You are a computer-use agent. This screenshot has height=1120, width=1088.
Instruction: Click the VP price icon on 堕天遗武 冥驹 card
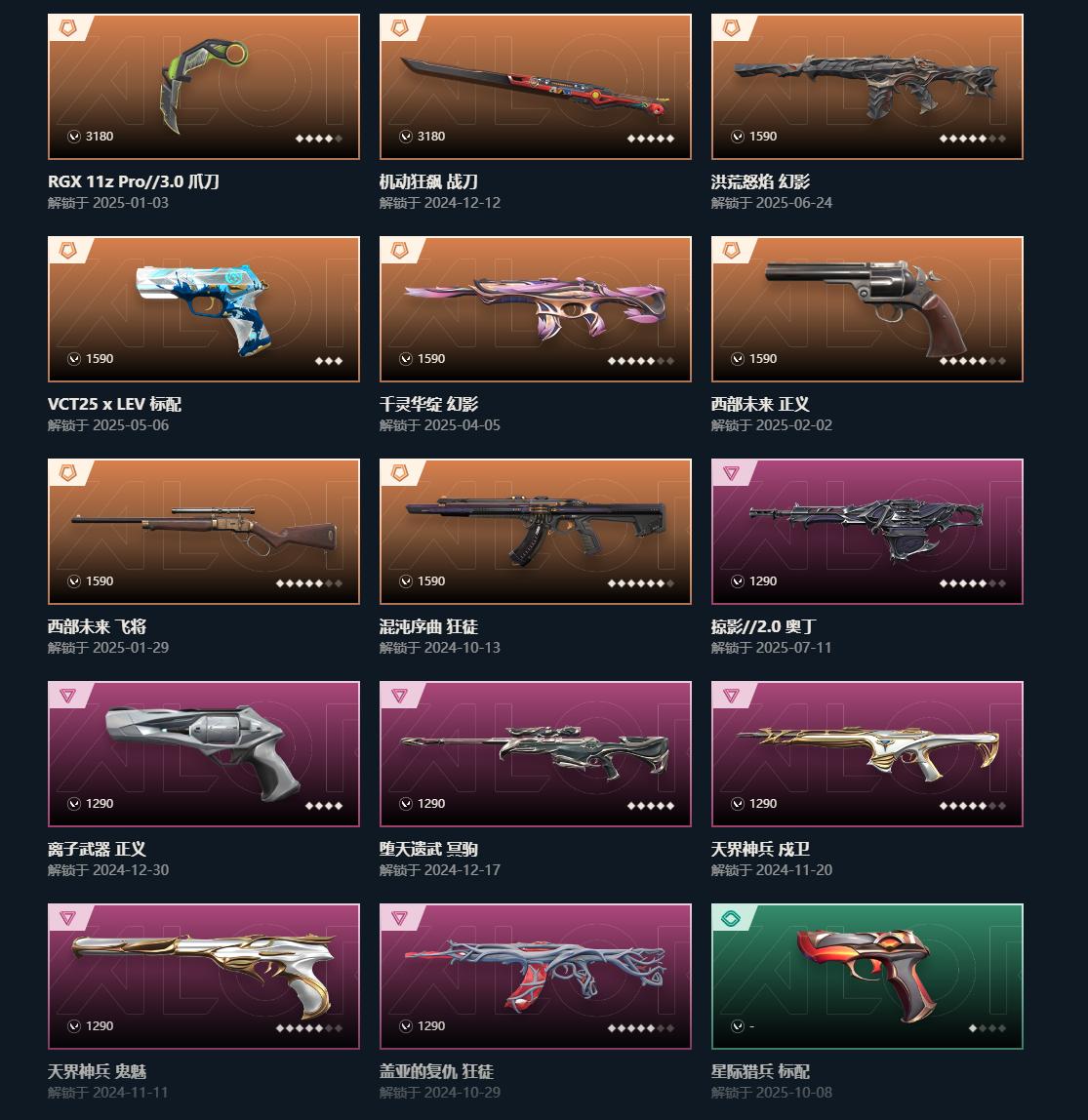tap(406, 804)
